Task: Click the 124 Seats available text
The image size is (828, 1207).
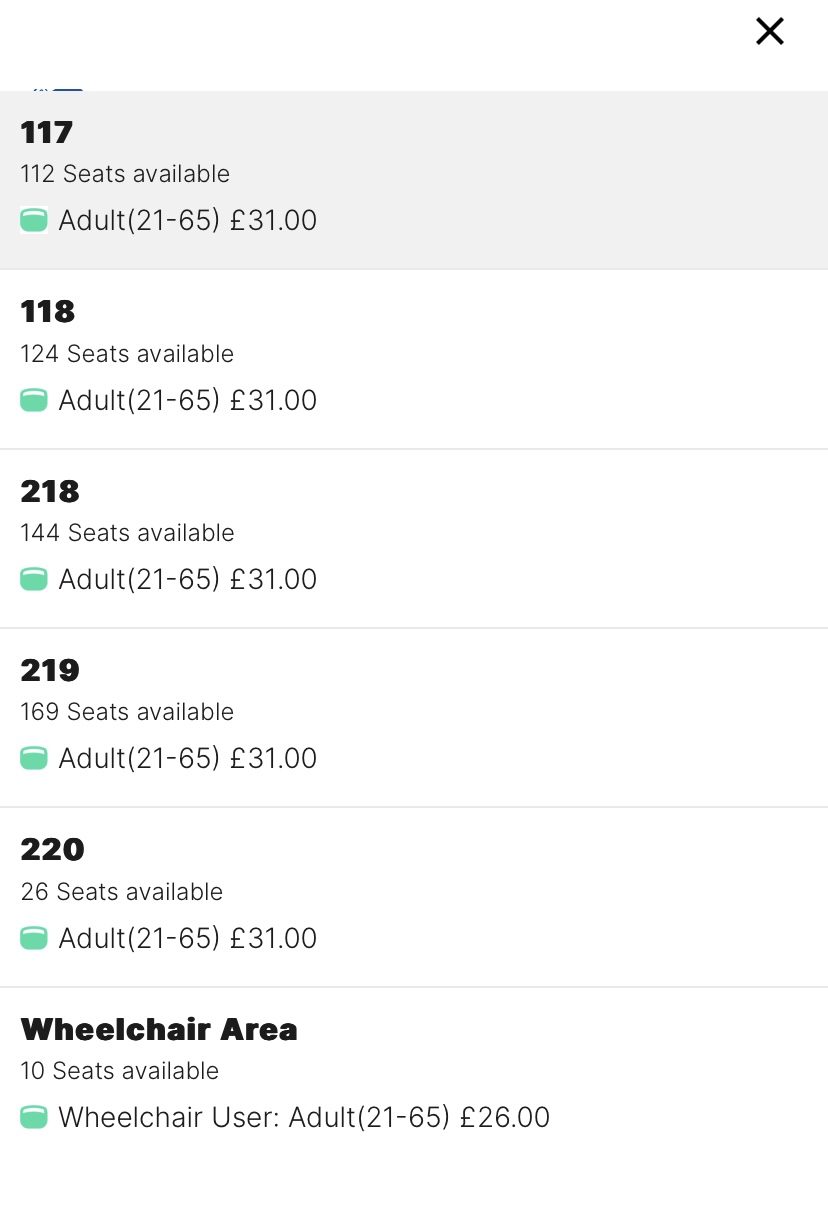Action: (127, 354)
